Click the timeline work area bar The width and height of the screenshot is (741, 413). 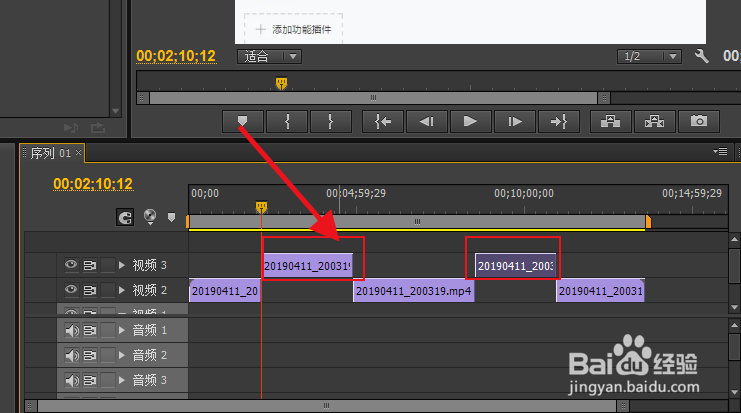pyautogui.click(x=417, y=222)
